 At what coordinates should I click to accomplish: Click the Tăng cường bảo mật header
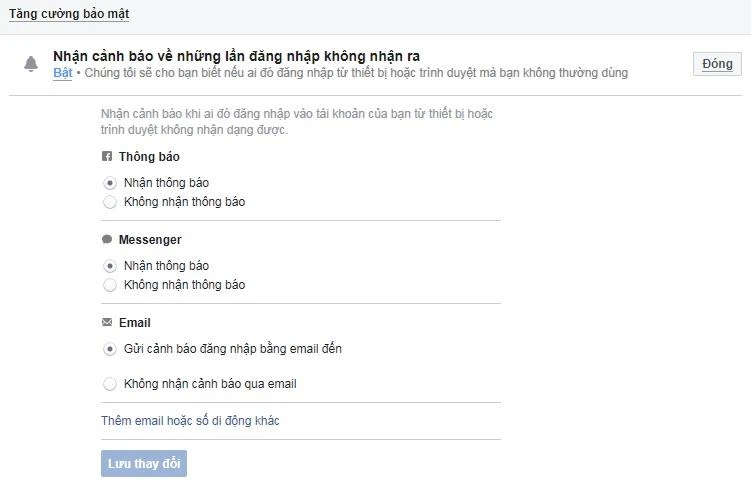coord(69,15)
